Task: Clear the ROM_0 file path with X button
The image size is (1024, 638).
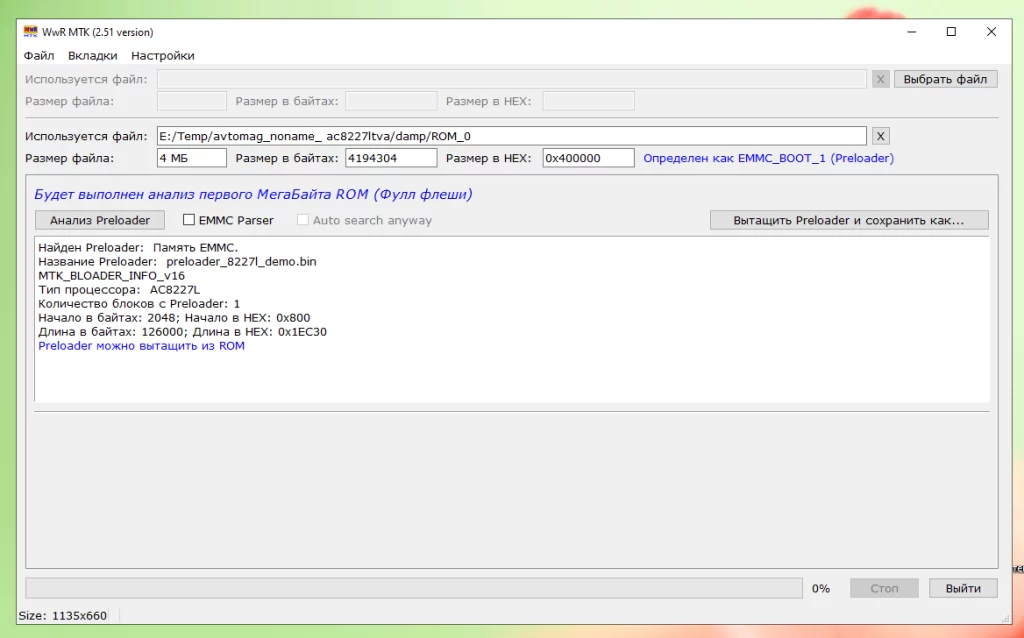Action: tap(880, 136)
